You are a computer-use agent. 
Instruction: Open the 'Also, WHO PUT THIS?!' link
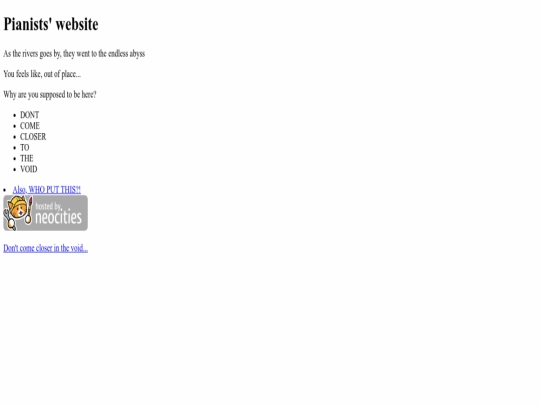point(47,190)
